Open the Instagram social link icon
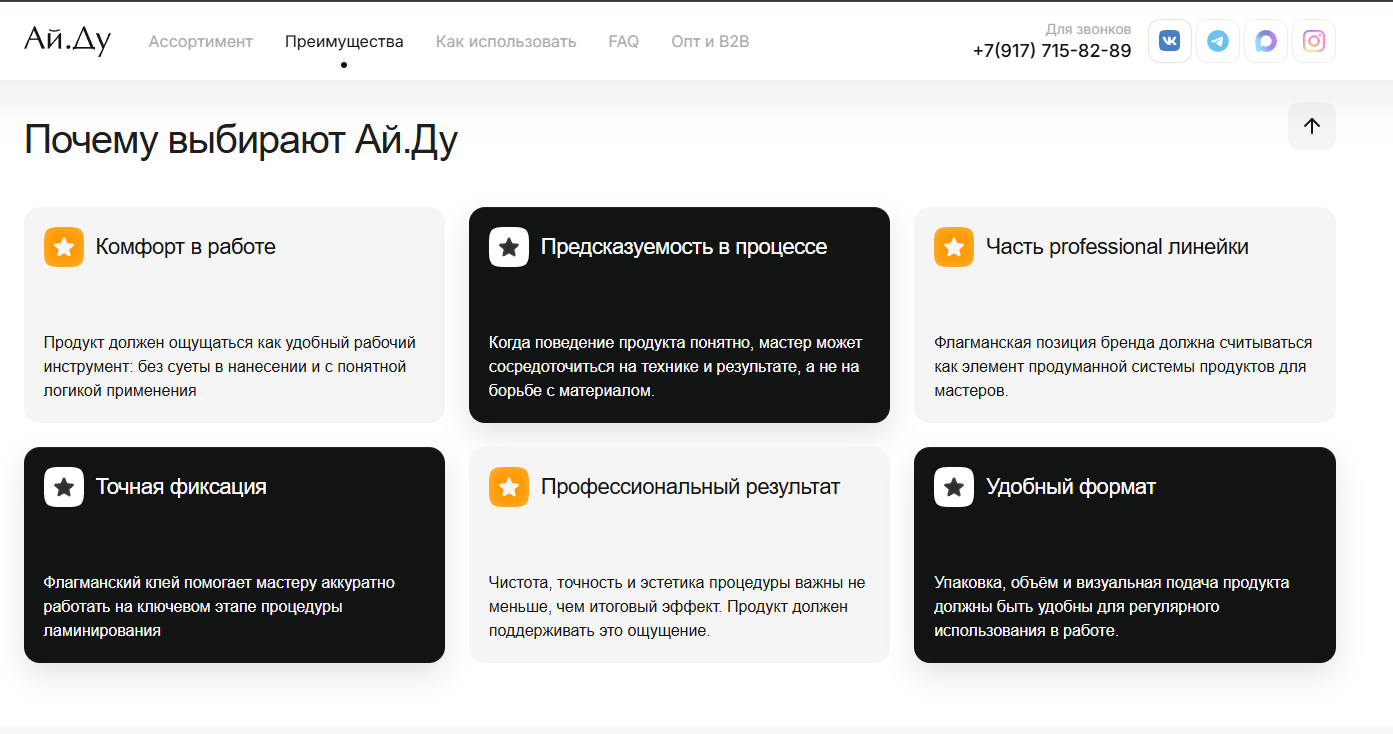The height and width of the screenshot is (734, 1393). coord(1314,41)
